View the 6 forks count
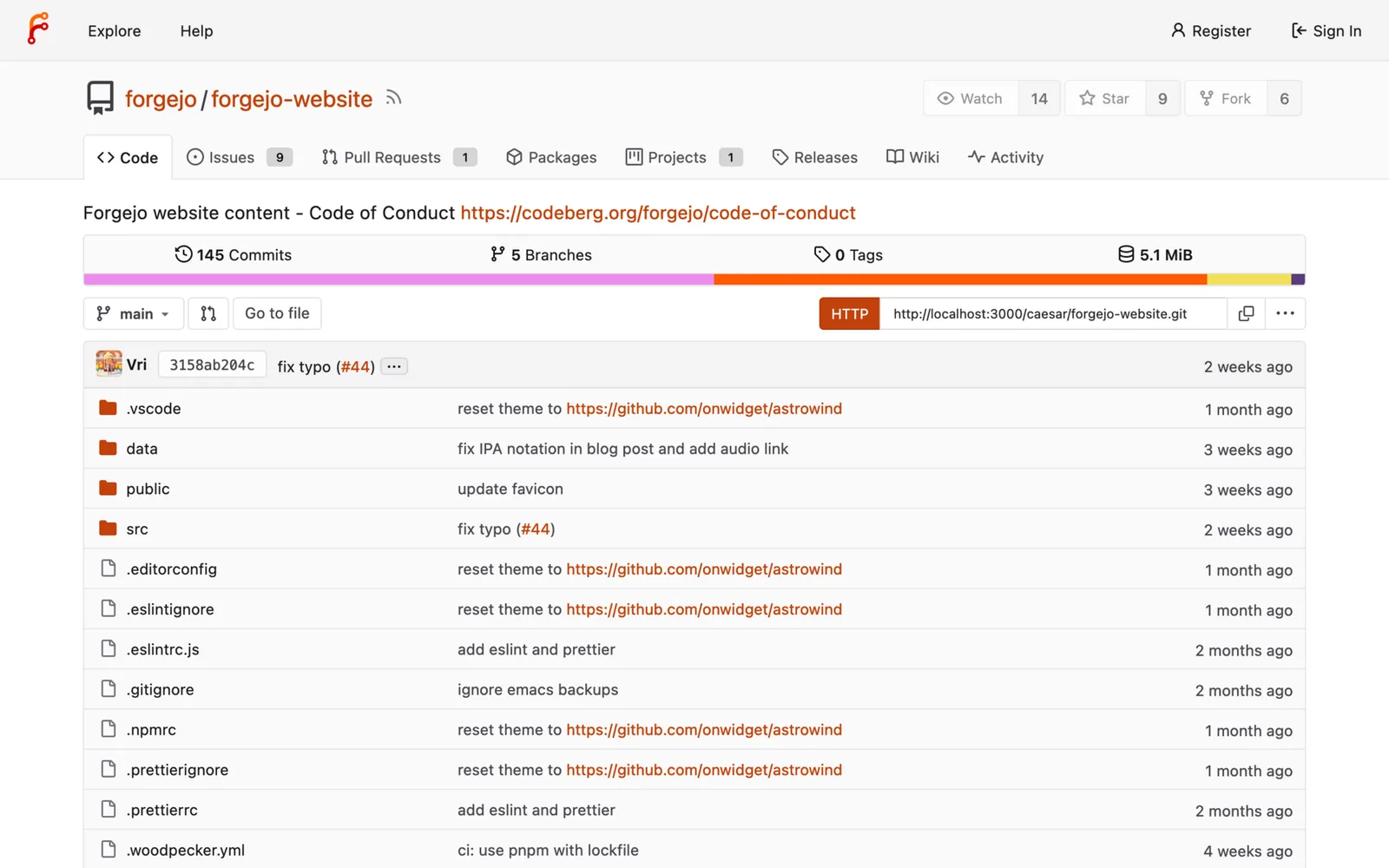The height and width of the screenshot is (868, 1389). tap(1284, 98)
